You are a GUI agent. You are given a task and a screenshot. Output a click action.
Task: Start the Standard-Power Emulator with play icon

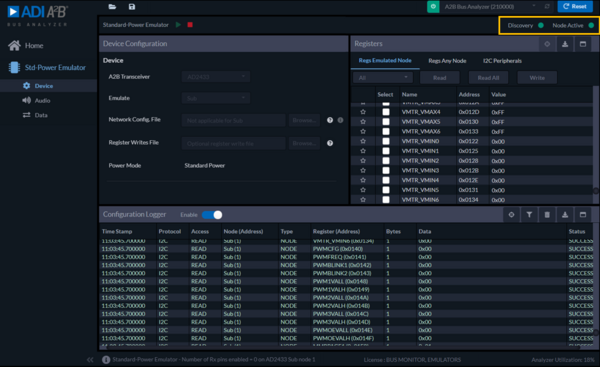click(x=178, y=24)
